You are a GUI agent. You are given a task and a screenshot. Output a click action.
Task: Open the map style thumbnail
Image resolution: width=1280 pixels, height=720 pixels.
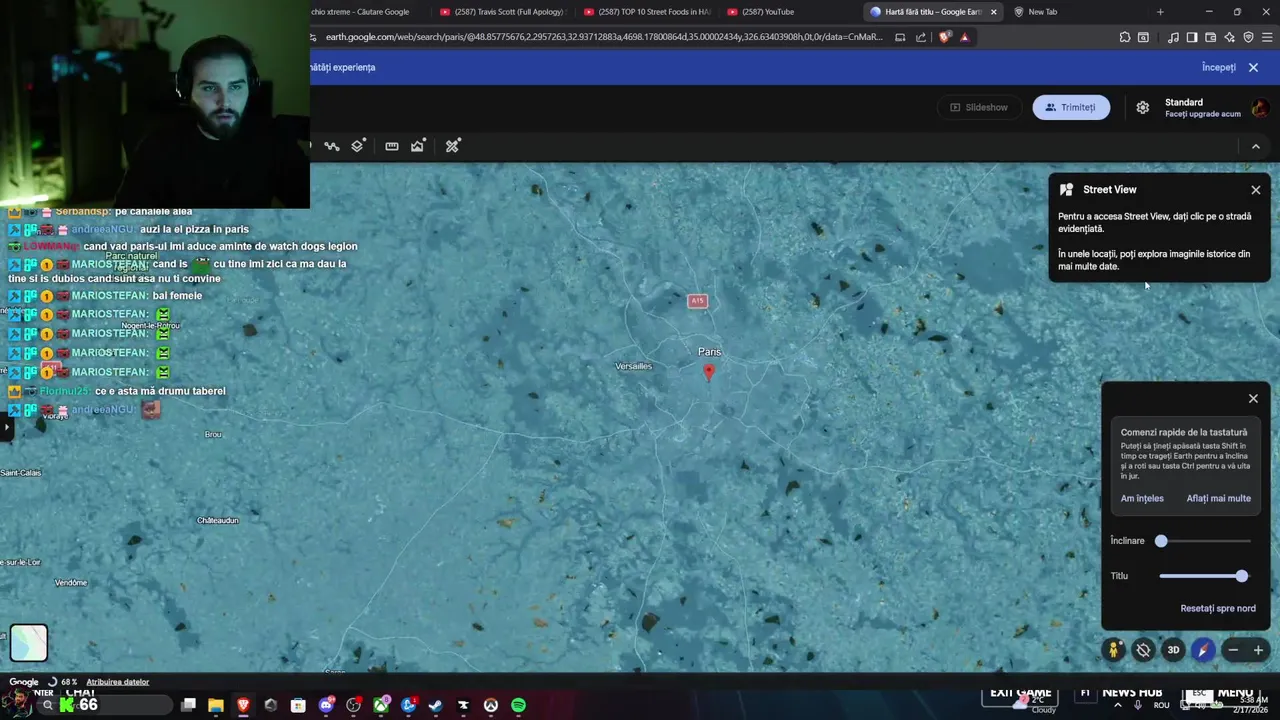[x=29, y=643]
